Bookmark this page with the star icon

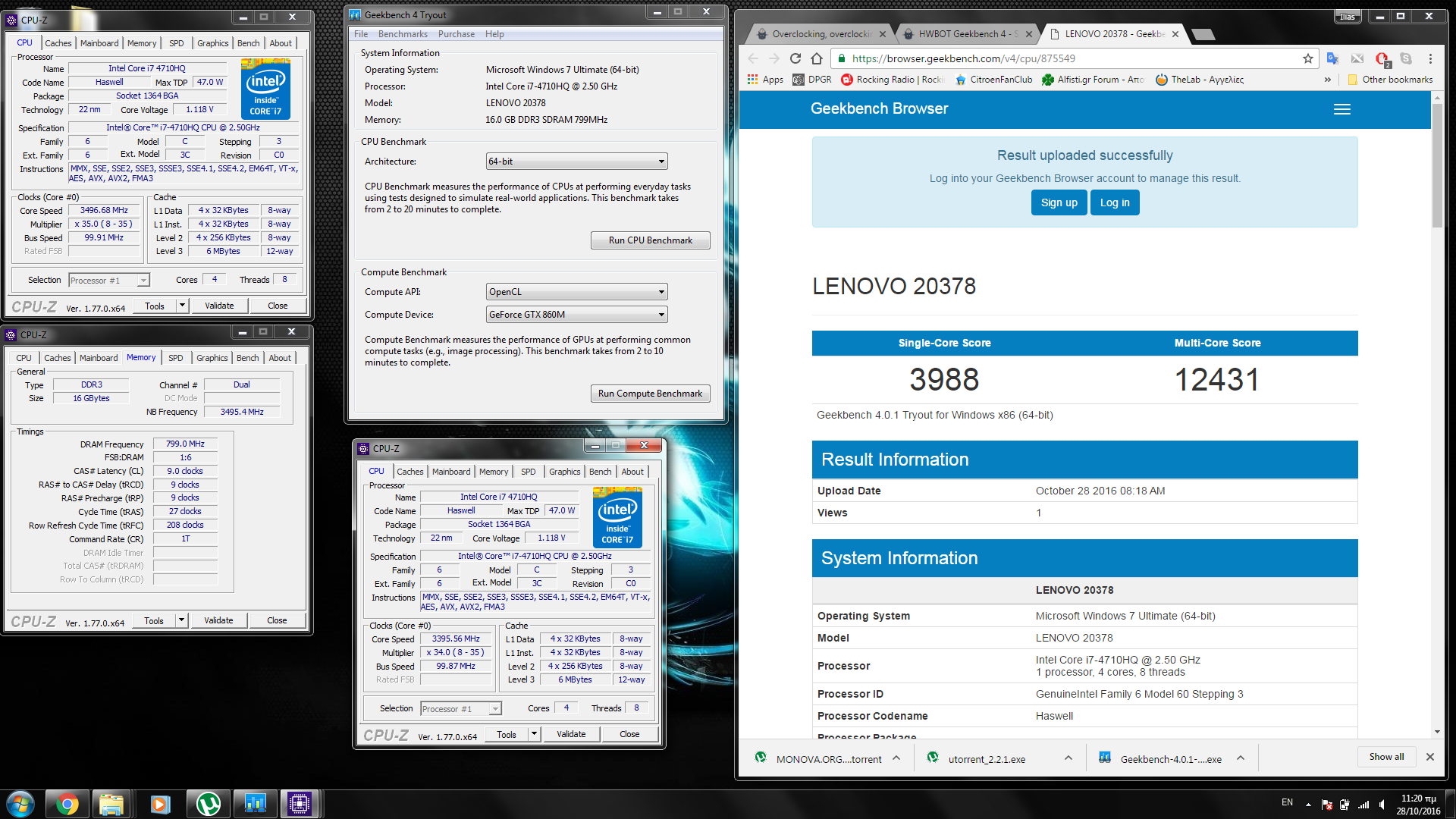(x=1307, y=58)
